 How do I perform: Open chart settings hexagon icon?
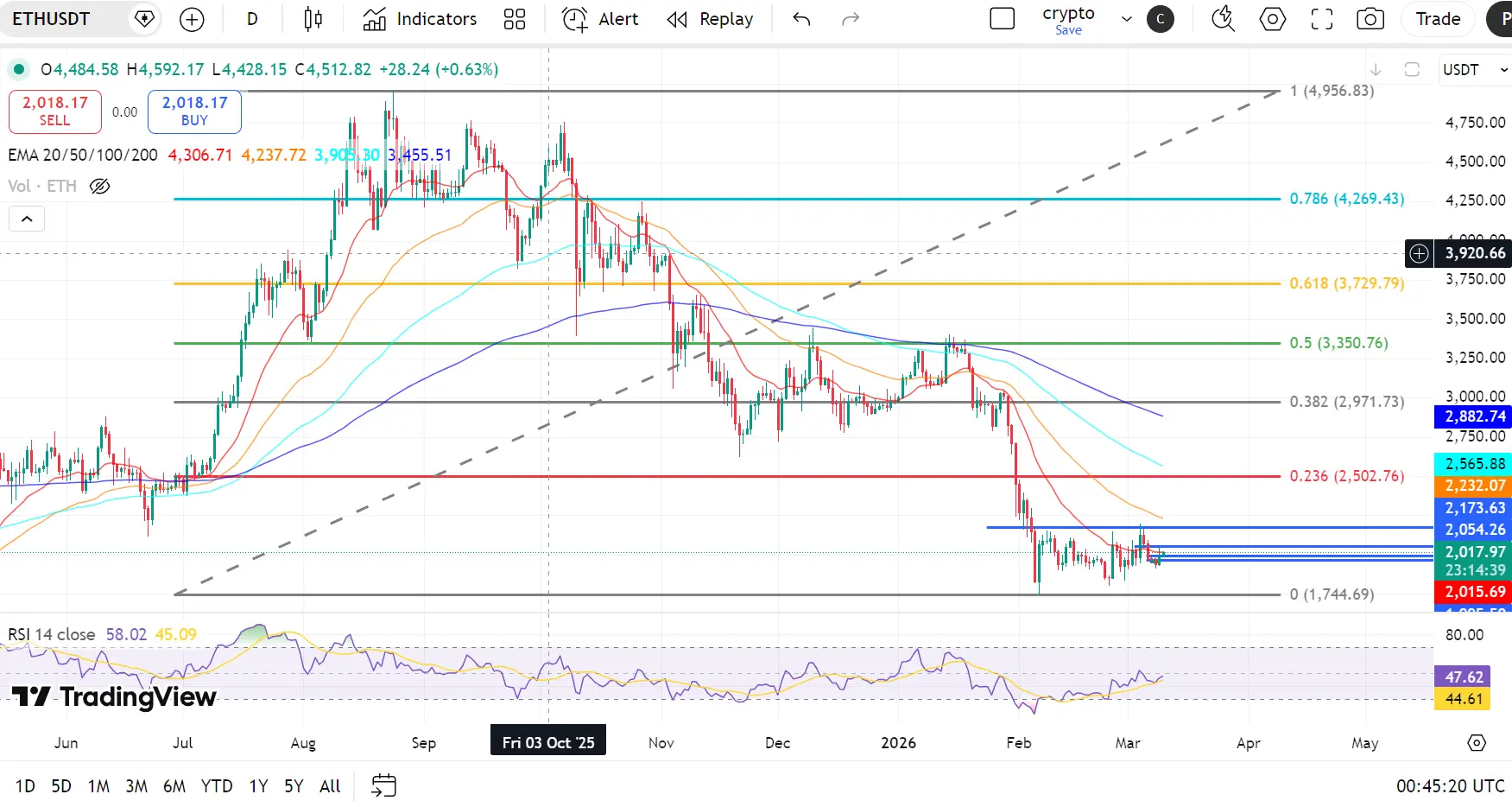click(x=1272, y=19)
